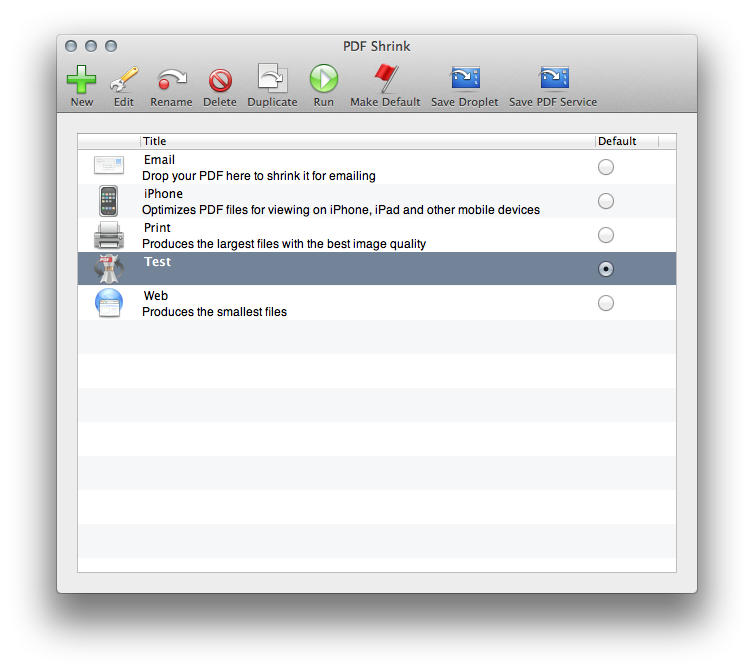This screenshot has width=754, height=672.
Task: Select the Print default radio button
Action: click(x=605, y=235)
